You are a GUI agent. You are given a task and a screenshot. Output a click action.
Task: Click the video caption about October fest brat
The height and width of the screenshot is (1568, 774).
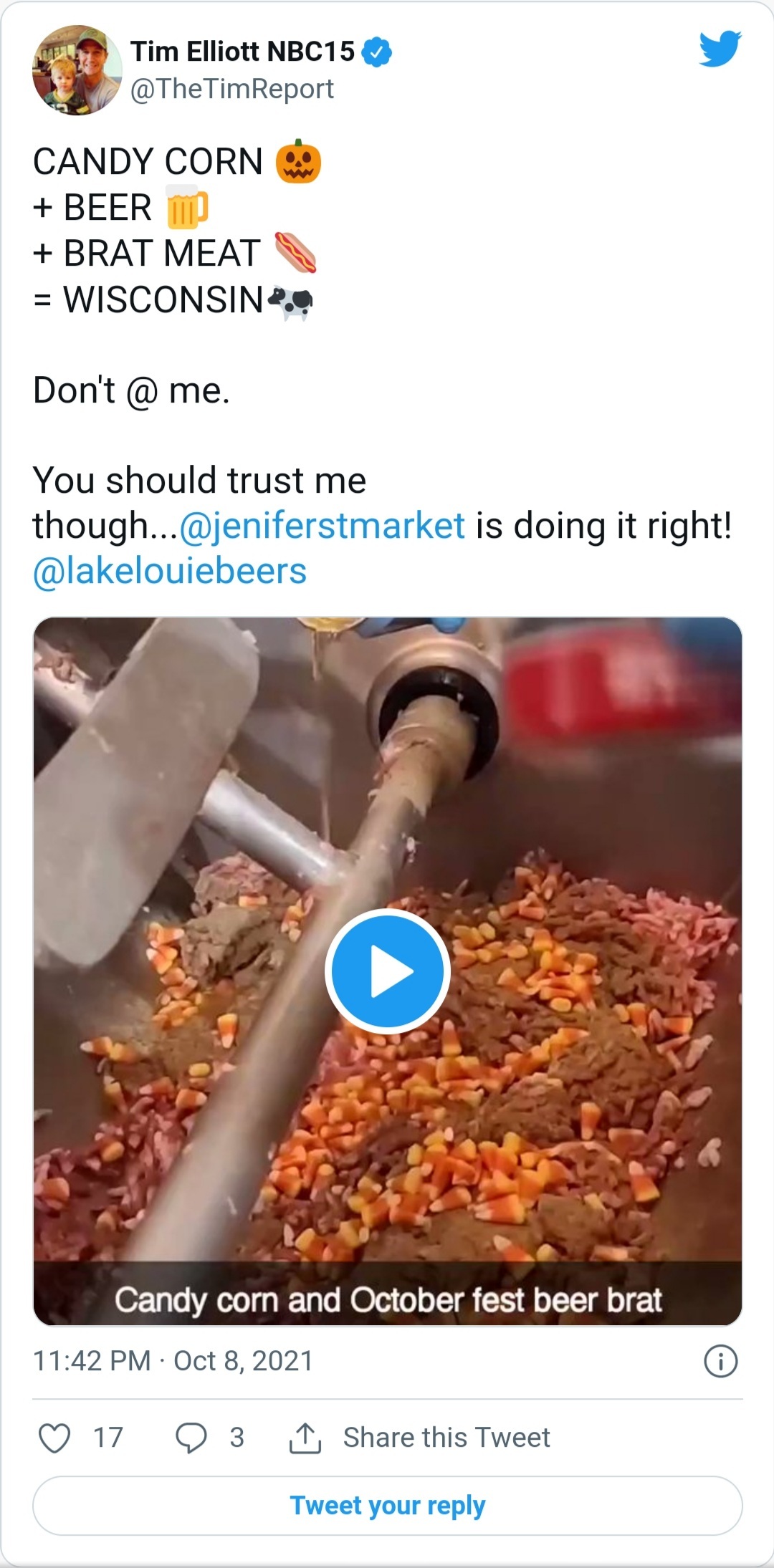pyautogui.click(x=388, y=1299)
